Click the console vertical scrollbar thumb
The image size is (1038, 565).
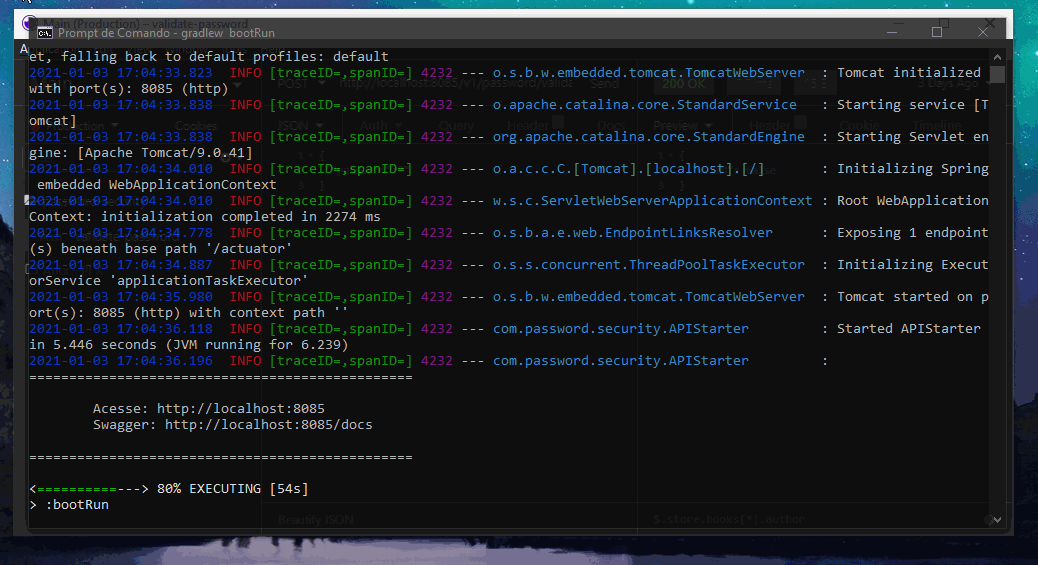coord(998,74)
